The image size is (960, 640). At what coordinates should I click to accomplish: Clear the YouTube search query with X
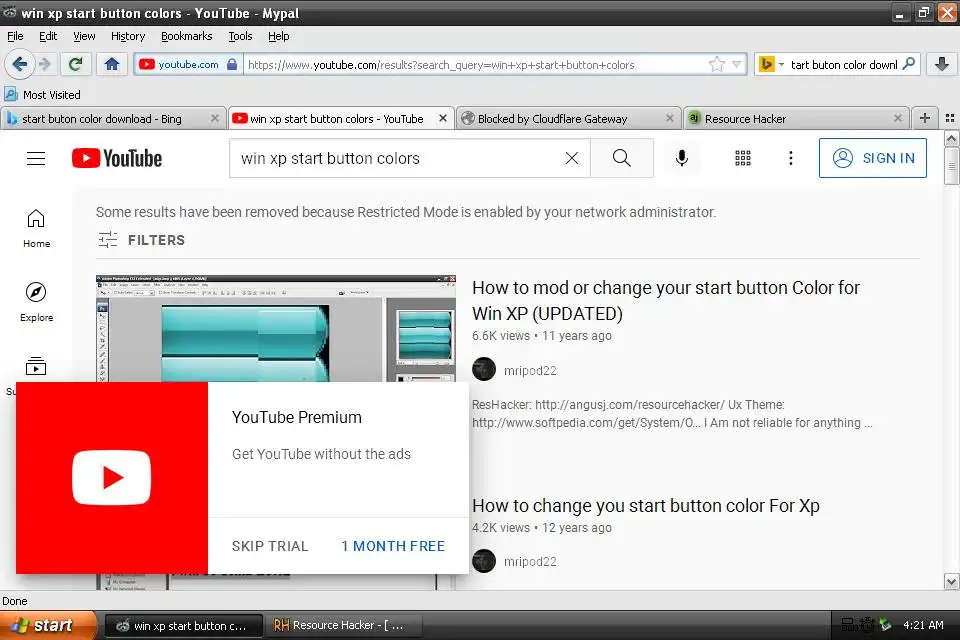tap(572, 158)
